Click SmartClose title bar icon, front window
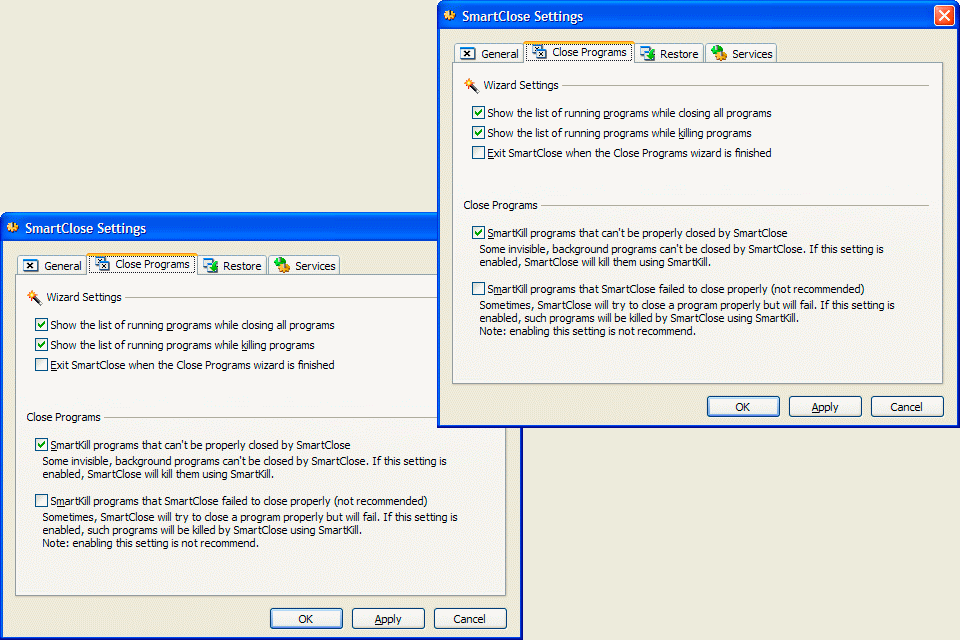Image resolution: width=960 pixels, height=640 pixels. click(x=449, y=15)
